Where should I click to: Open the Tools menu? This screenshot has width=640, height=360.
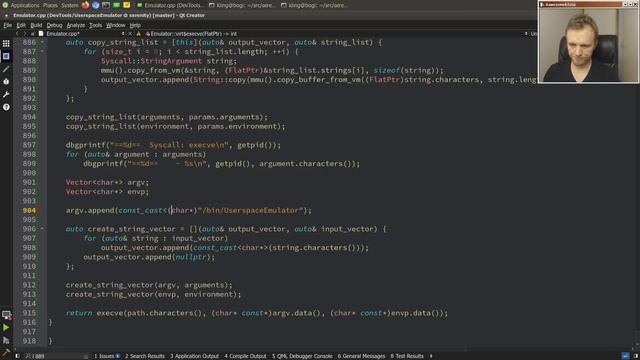click(x=96, y=25)
